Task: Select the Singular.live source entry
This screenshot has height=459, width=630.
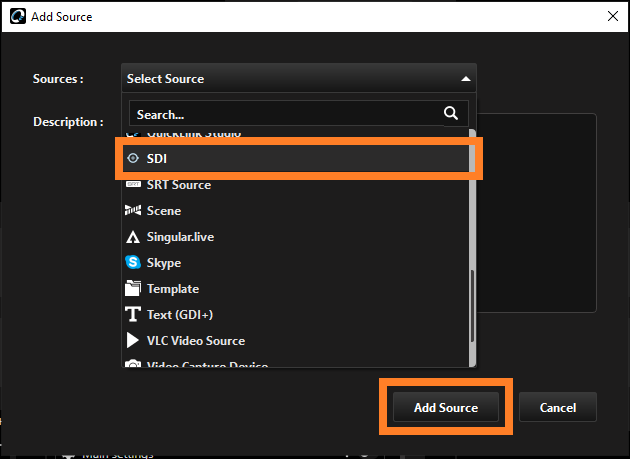Action: pyautogui.click(x=180, y=237)
